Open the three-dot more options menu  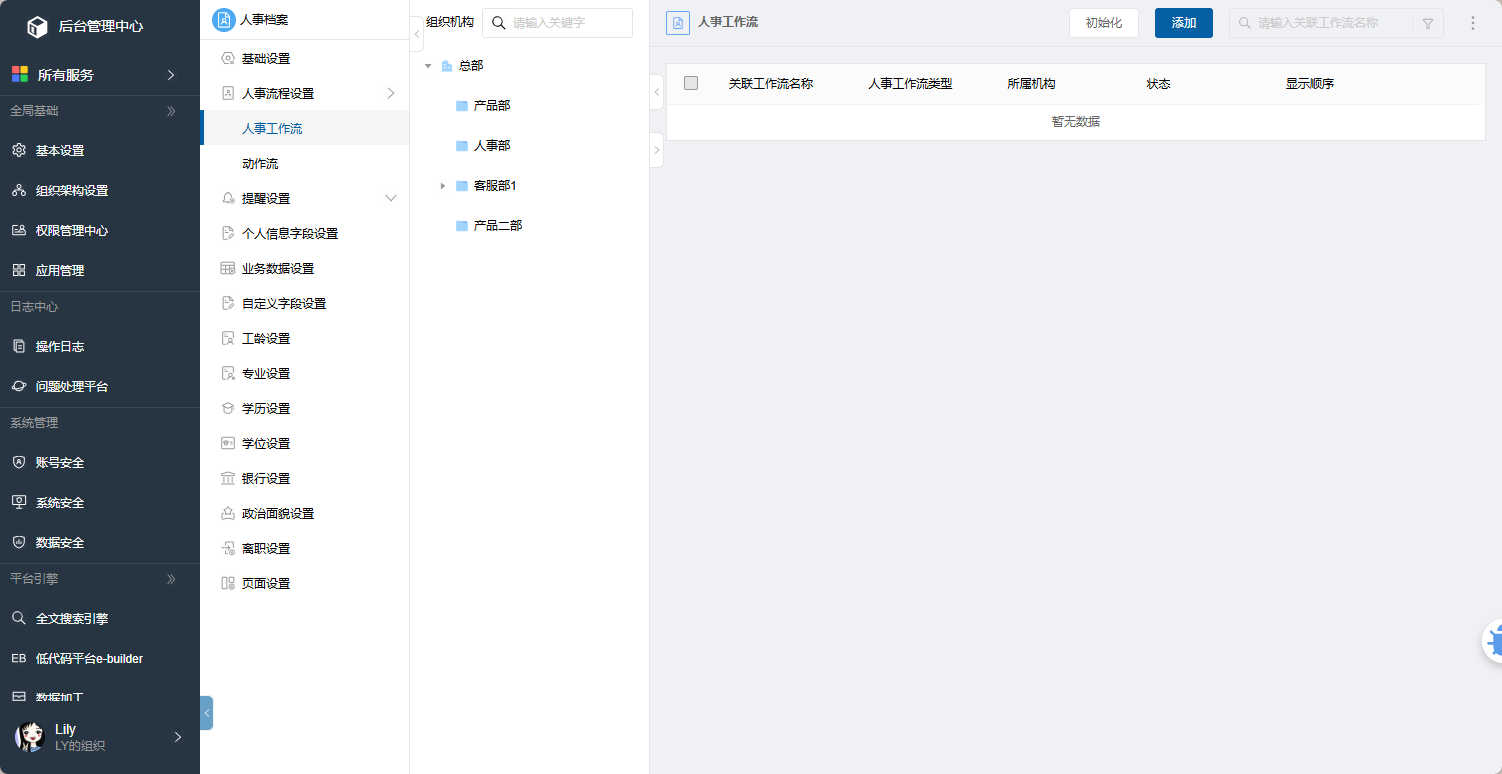click(1472, 23)
